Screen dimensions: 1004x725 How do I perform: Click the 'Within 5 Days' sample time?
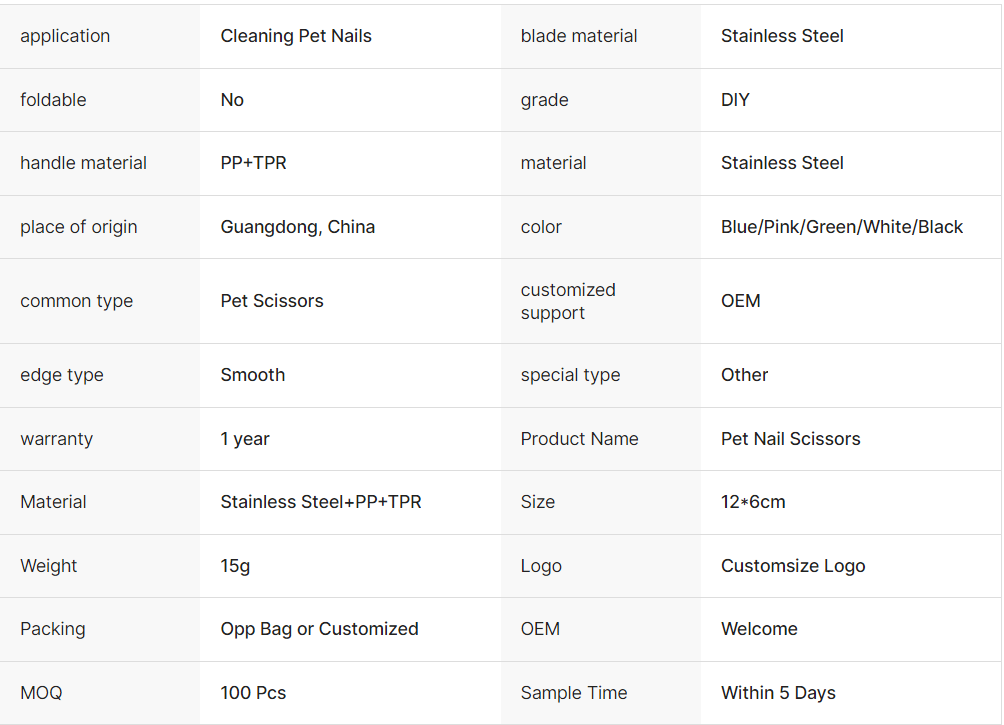click(x=778, y=693)
